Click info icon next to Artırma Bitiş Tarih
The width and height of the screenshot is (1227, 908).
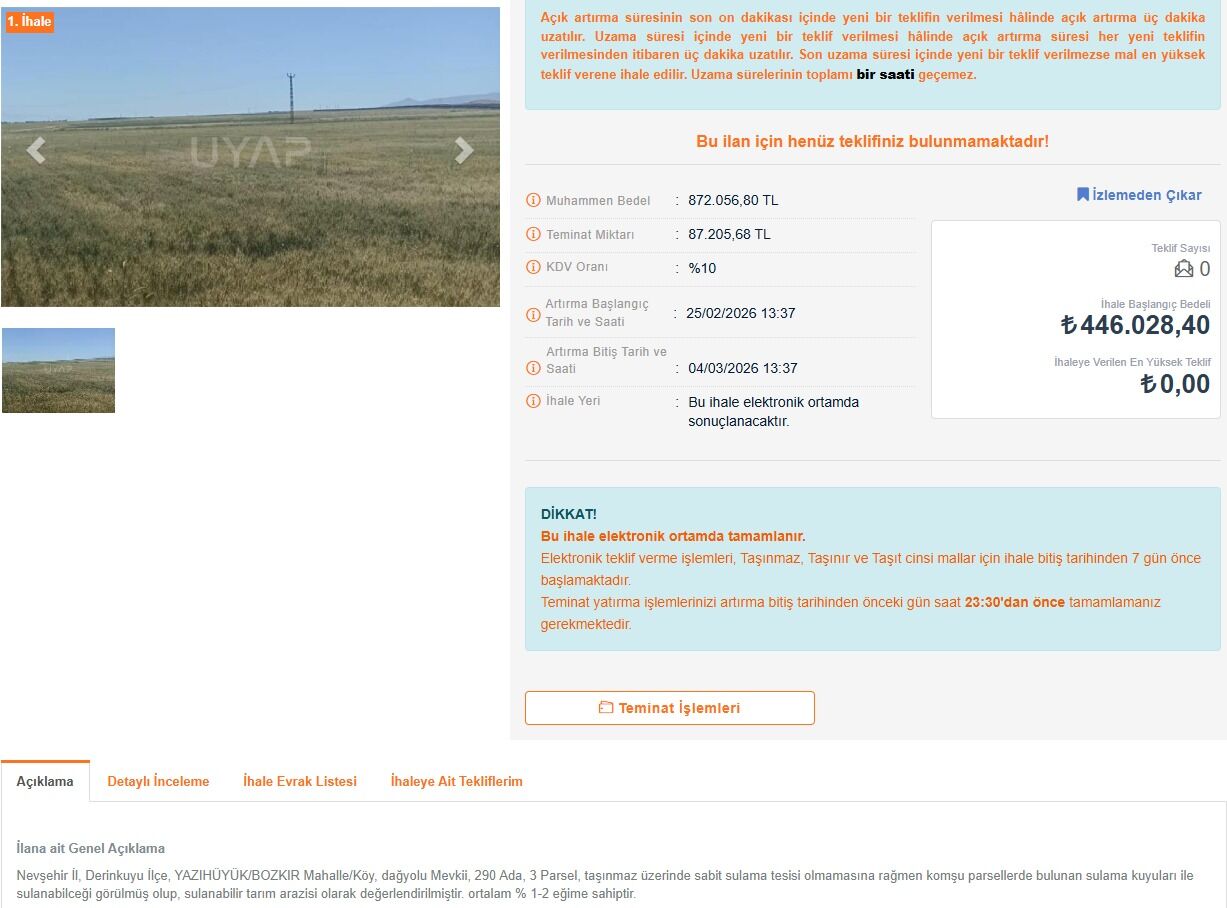coord(533,368)
